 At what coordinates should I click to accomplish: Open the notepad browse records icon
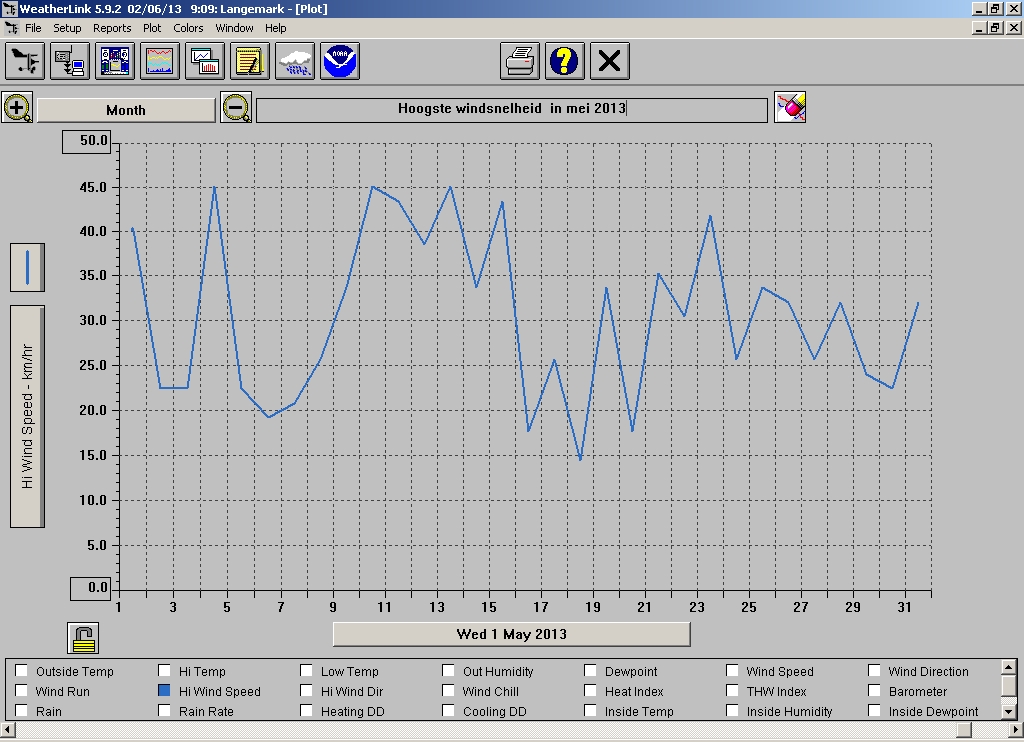250,61
